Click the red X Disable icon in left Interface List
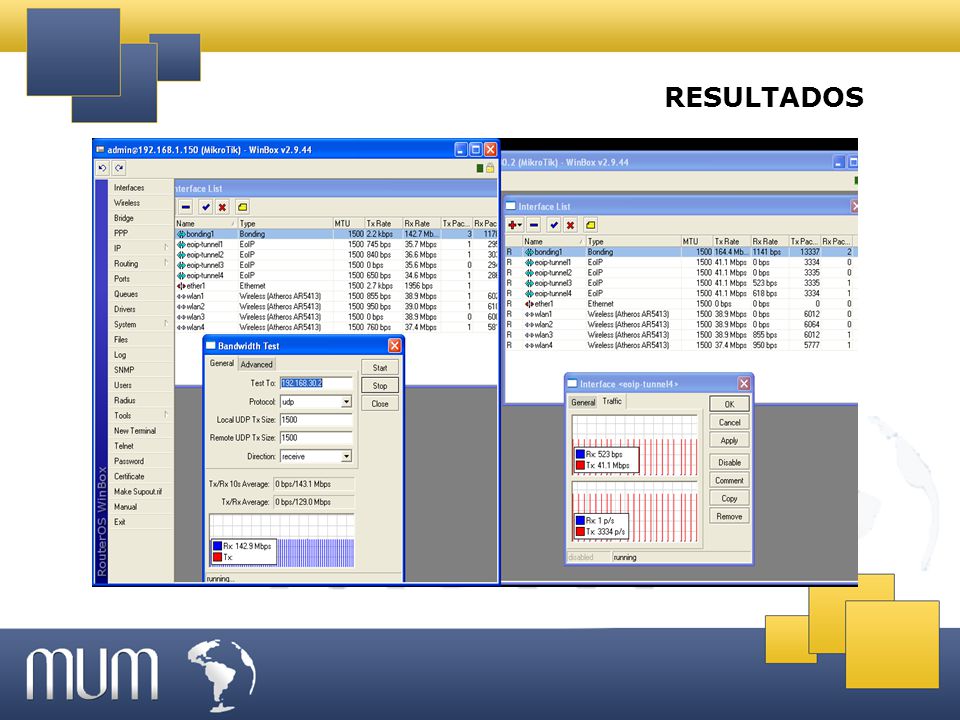960x720 pixels. (222, 207)
